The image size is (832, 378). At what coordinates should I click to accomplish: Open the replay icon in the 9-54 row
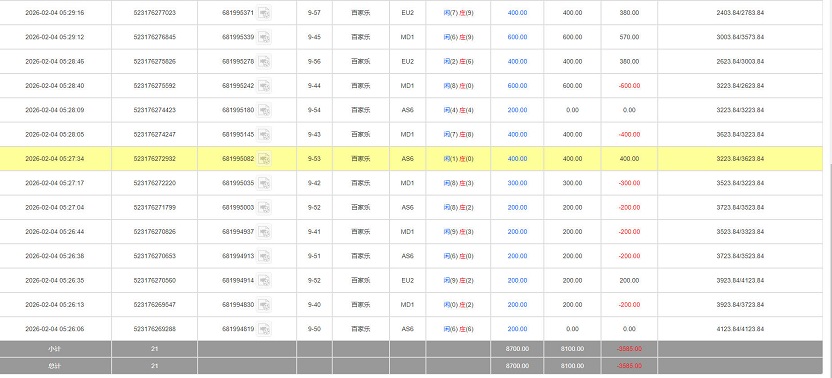pyautogui.click(x=264, y=110)
